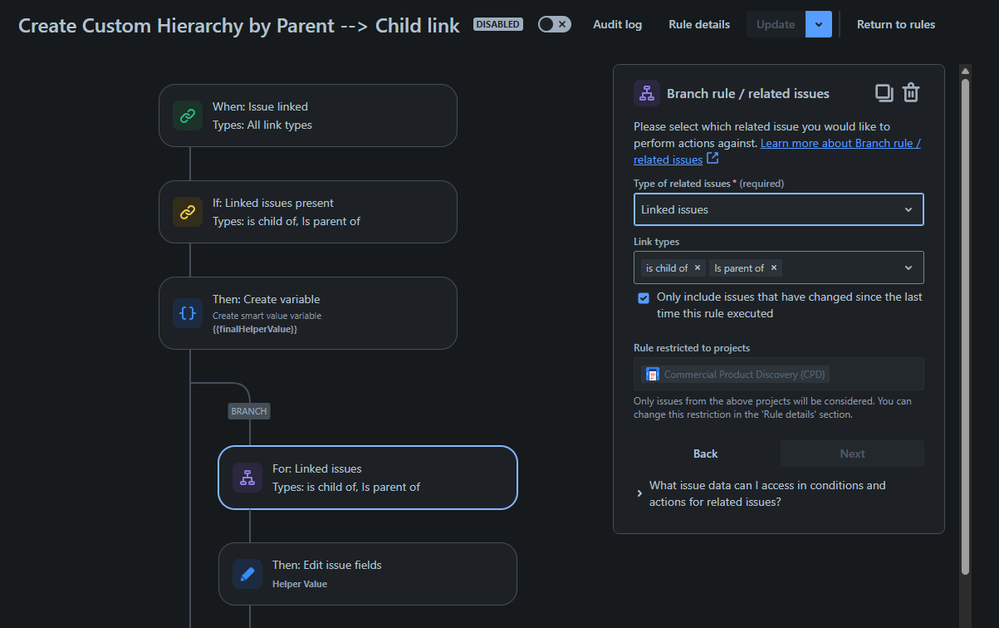Remove the 'is child of' link type

coord(698,268)
